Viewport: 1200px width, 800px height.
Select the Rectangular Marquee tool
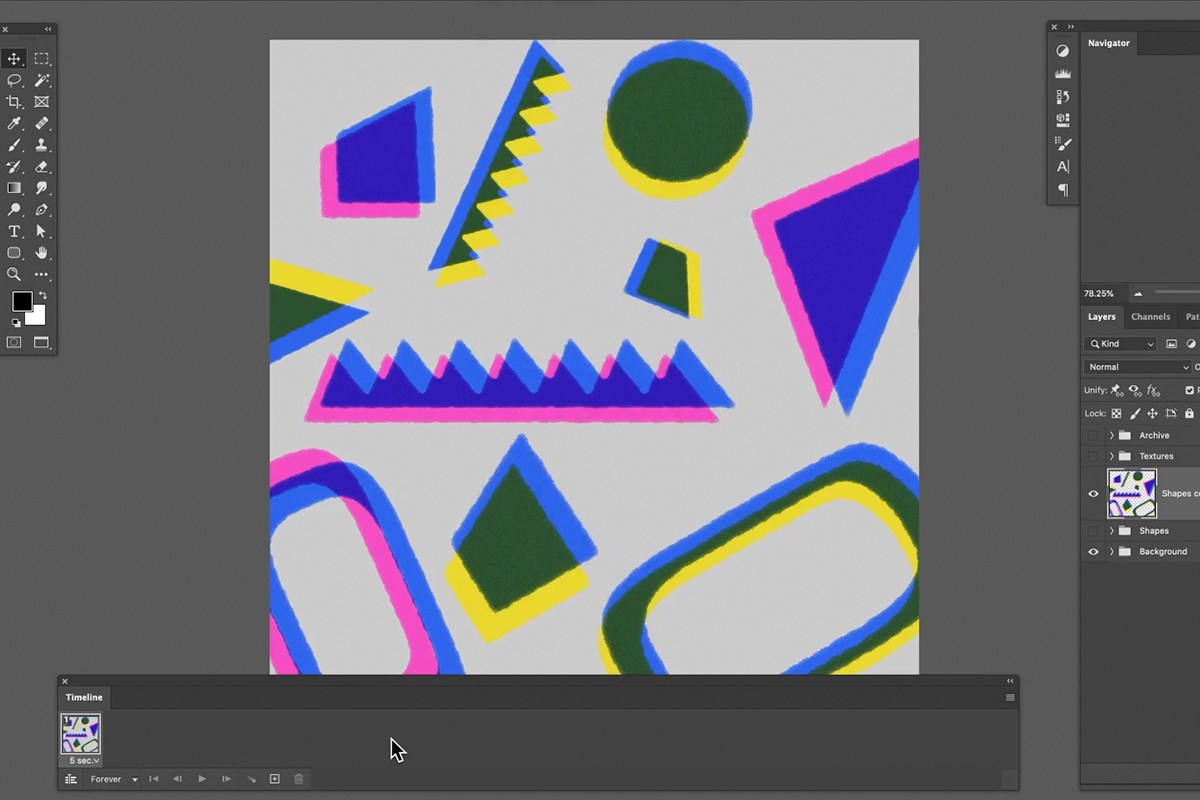tap(42, 59)
